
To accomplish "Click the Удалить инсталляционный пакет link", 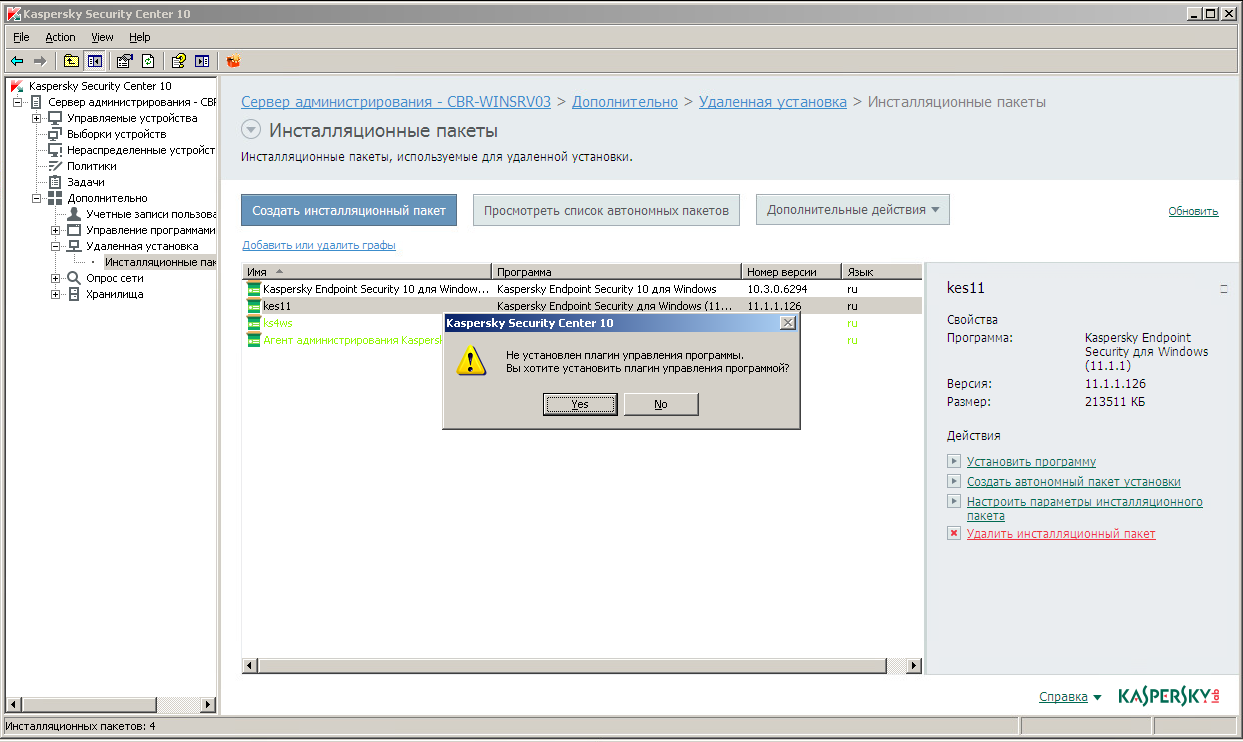I will [x=1060, y=534].
